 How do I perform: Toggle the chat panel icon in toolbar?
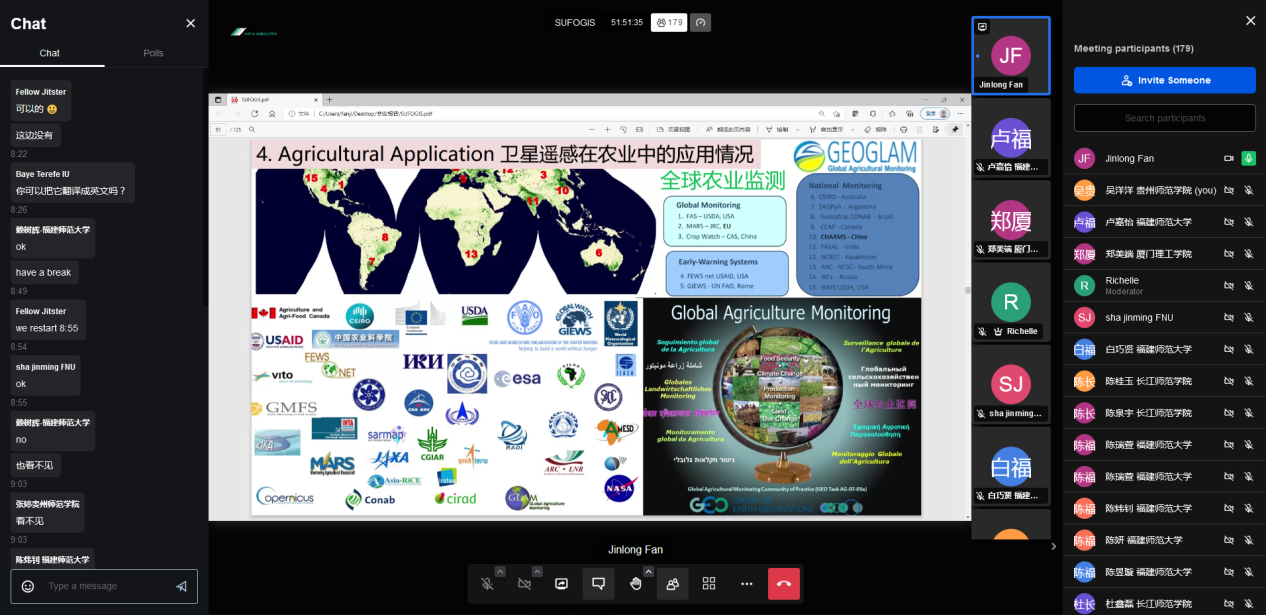click(x=598, y=584)
